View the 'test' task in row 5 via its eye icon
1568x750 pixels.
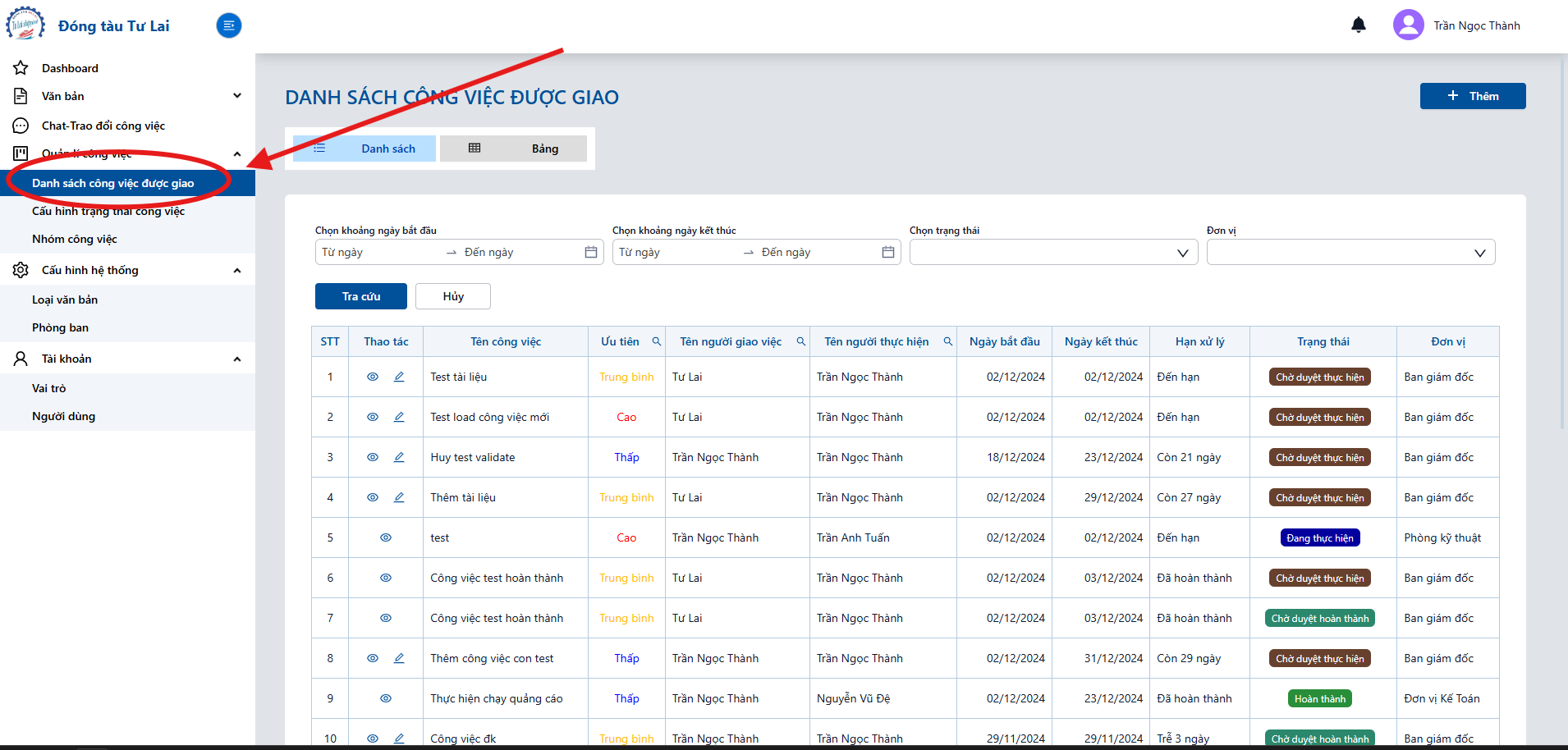386,537
